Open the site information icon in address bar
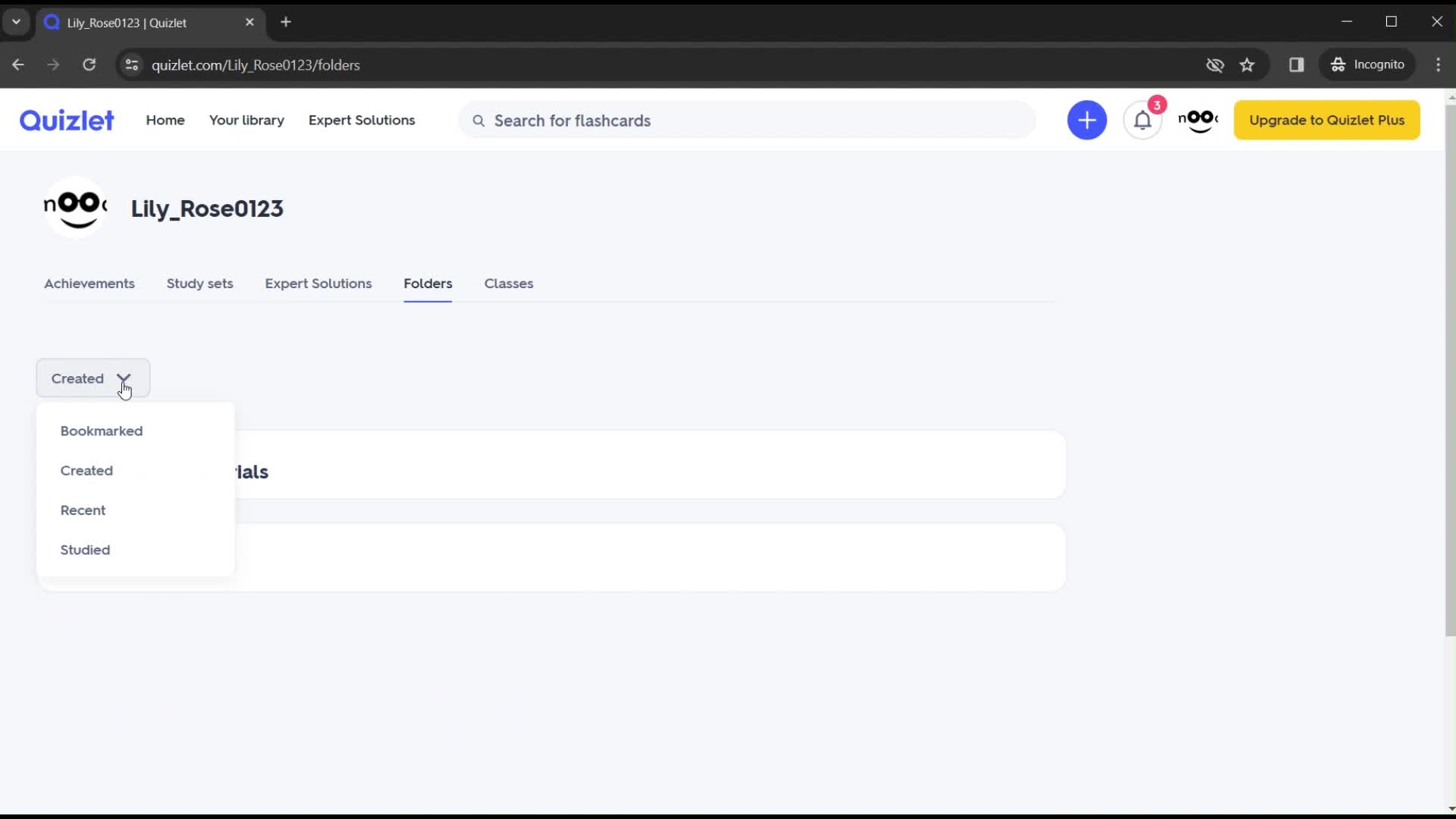The image size is (1456, 819). click(131, 64)
